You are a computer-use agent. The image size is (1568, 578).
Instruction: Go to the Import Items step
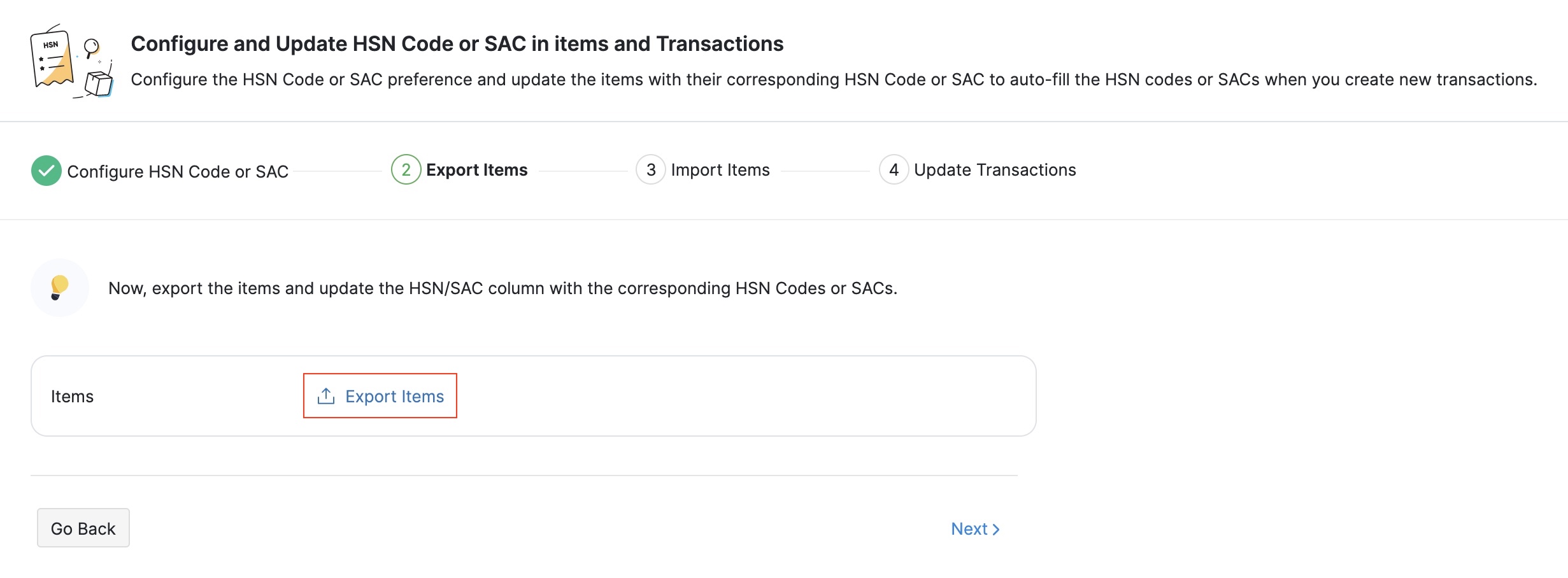(x=720, y=170)
